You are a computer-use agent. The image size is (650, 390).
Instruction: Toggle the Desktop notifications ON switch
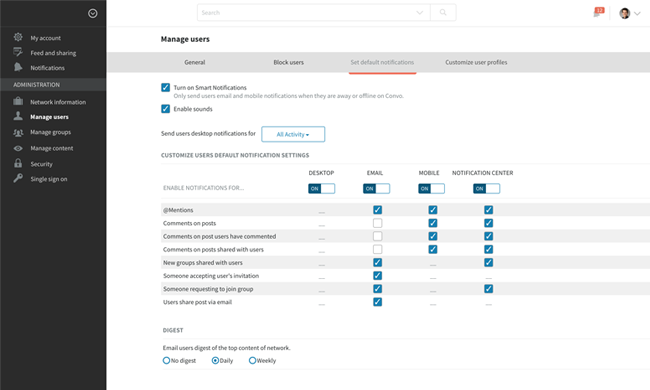[x=321, y=189]
